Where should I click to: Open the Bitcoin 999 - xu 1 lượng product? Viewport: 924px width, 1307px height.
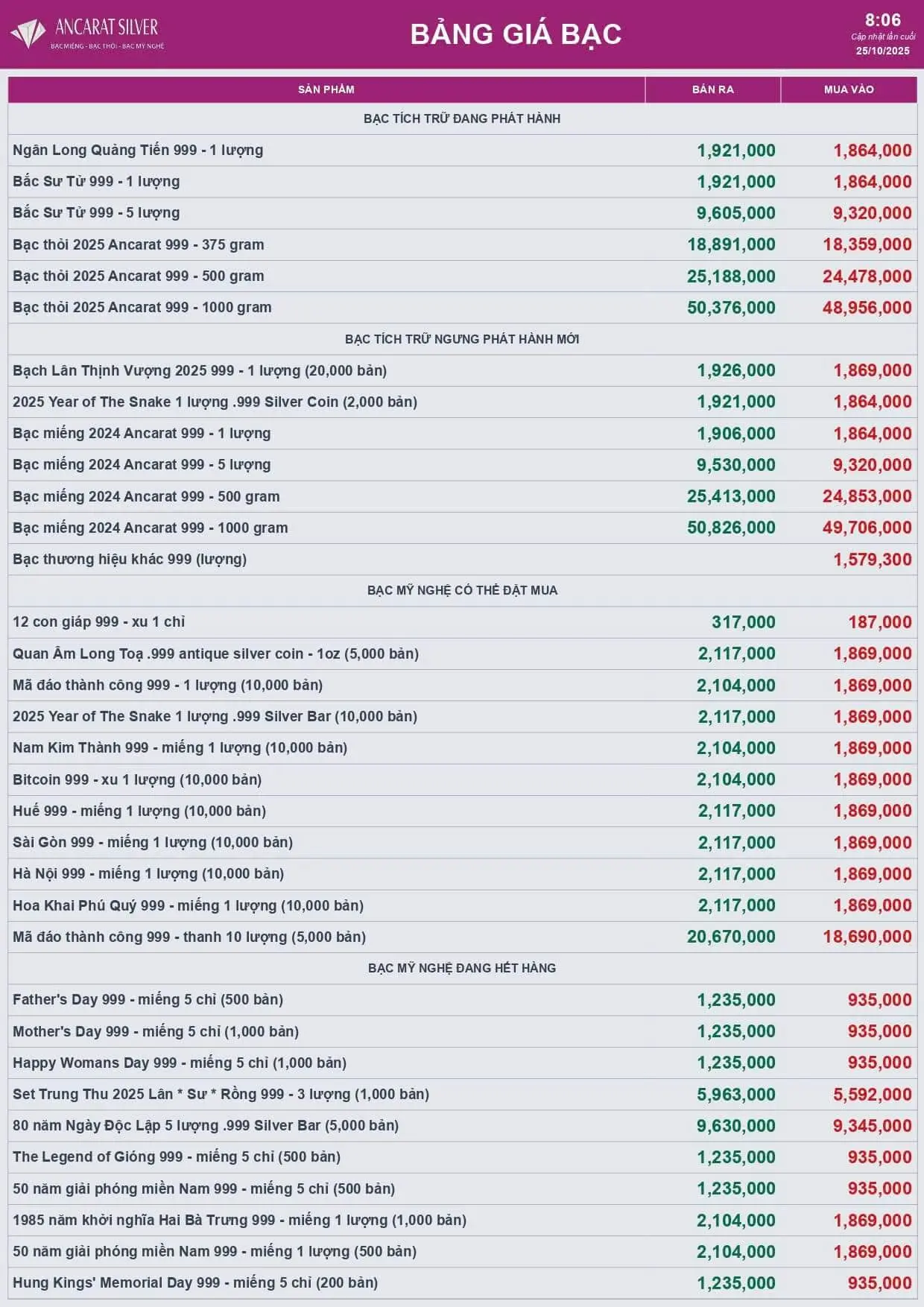click(x=137, y=779)
